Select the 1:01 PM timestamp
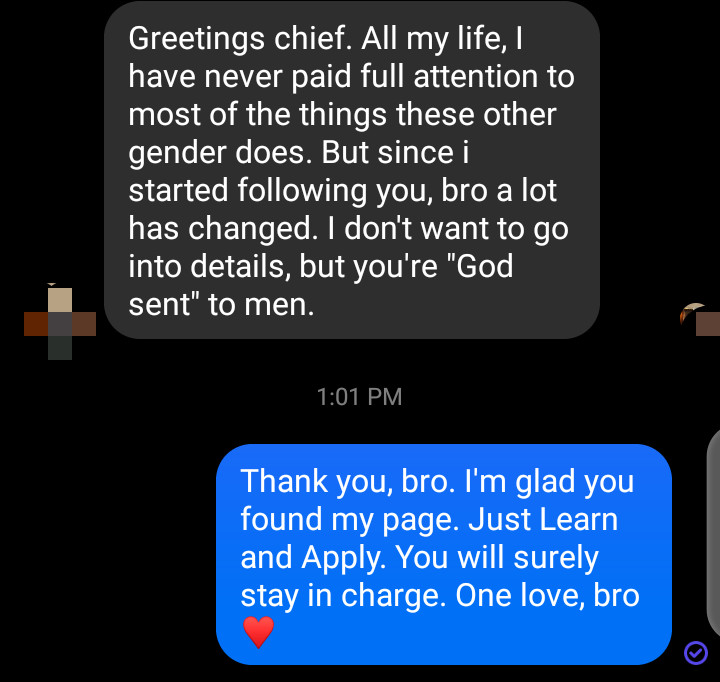Viewport: 720px width, 682px height. point(360,397)
